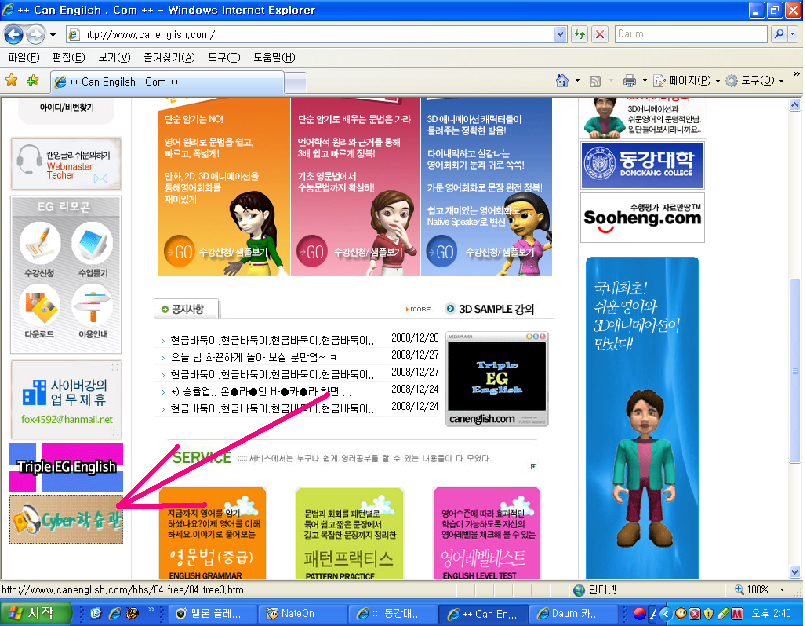Open the search provider options dropdown
Viewport: 805px width, 626px height.
793,34
